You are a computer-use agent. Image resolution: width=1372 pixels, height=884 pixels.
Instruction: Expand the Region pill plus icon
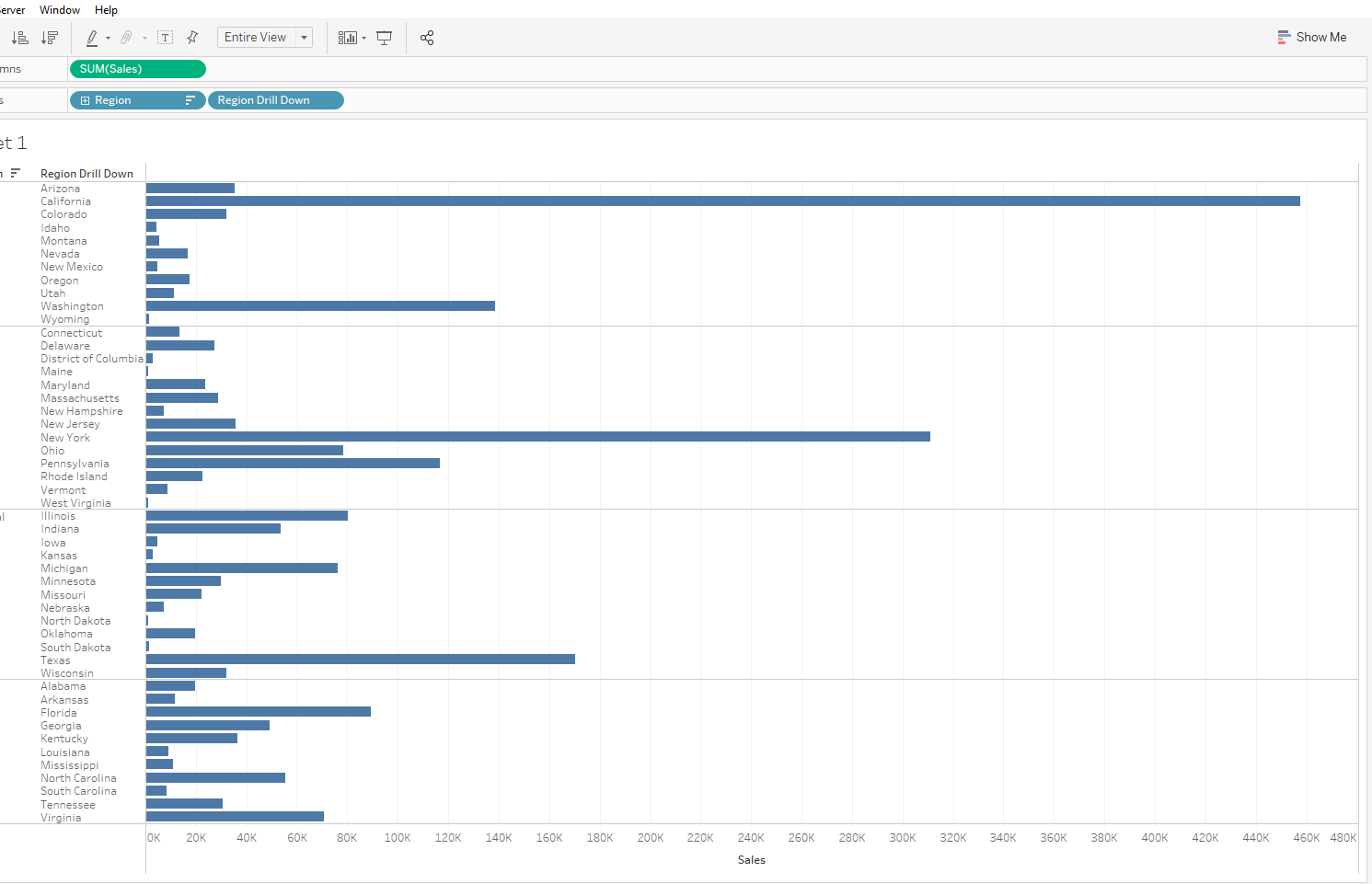(x=85, y=100)
